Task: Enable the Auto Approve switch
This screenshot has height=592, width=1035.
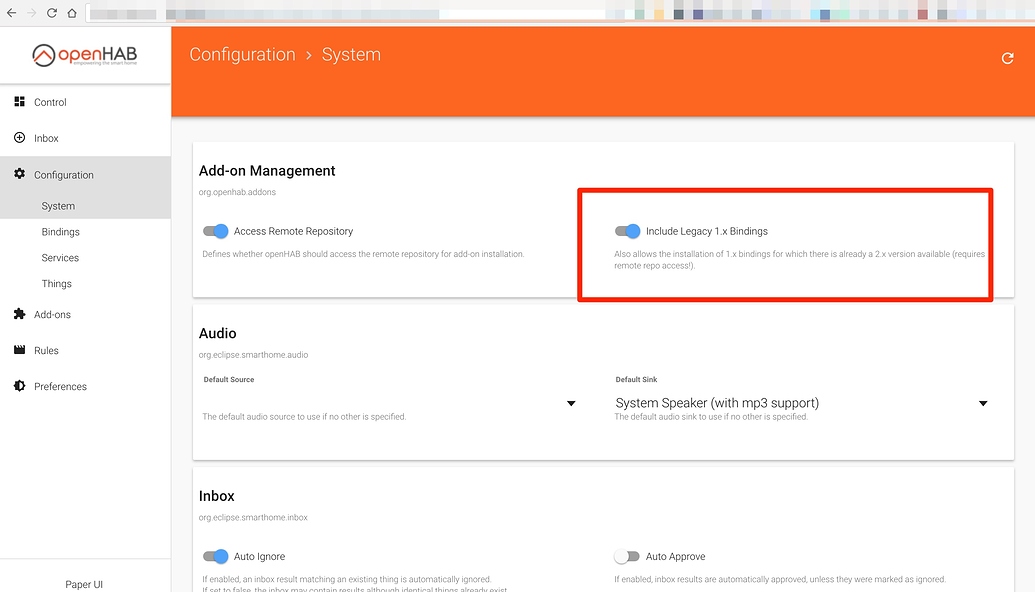Action: 627,556
